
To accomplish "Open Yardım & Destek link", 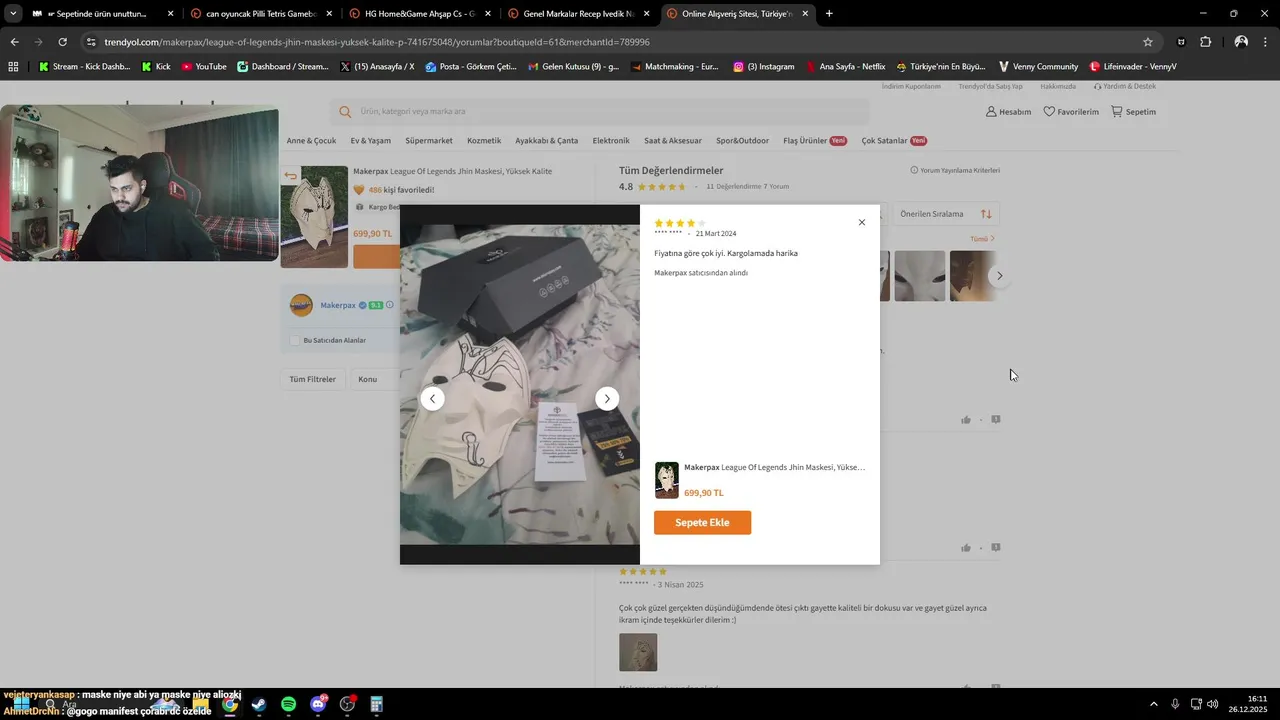I will (1125, 86).
